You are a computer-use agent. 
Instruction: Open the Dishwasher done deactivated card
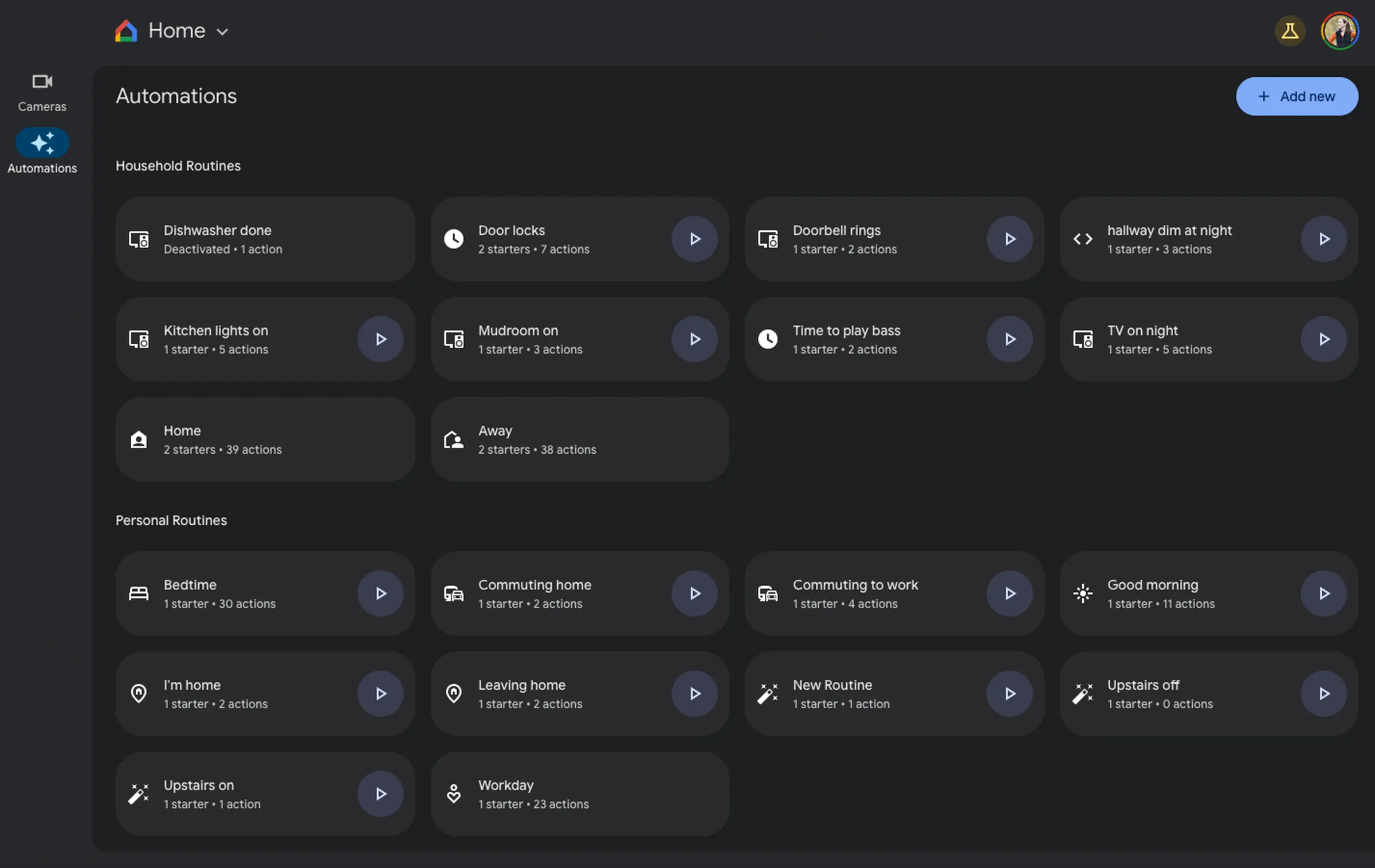265,239
